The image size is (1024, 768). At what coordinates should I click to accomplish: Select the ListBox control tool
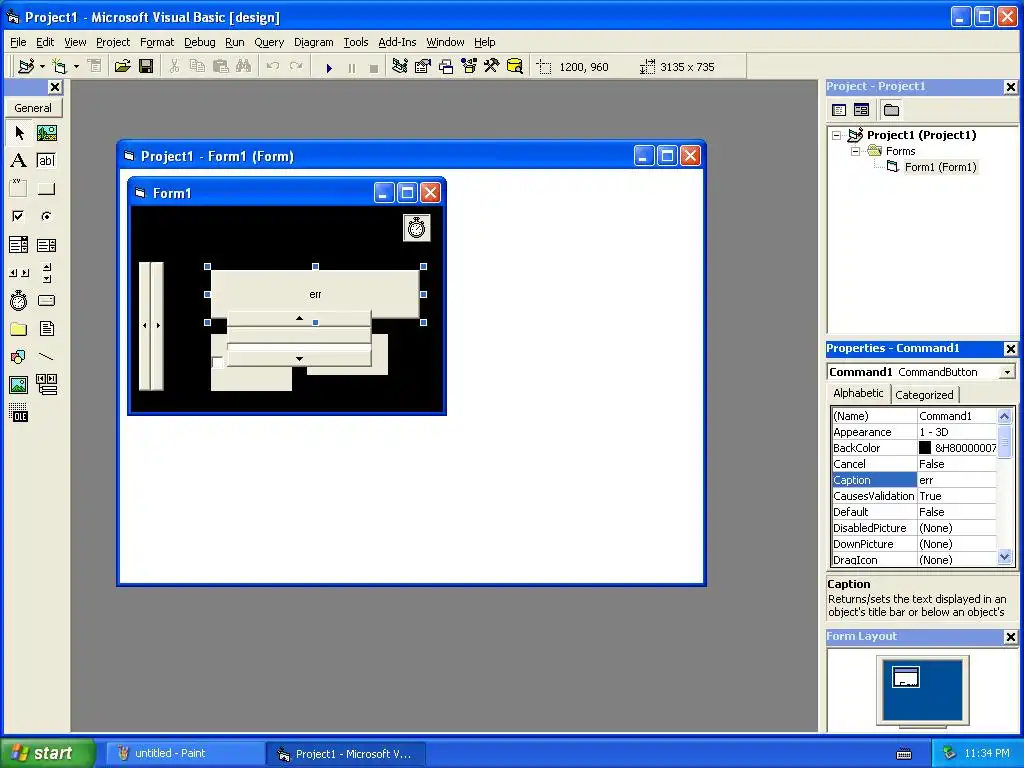pyautogui.click(x=46, y=245)
